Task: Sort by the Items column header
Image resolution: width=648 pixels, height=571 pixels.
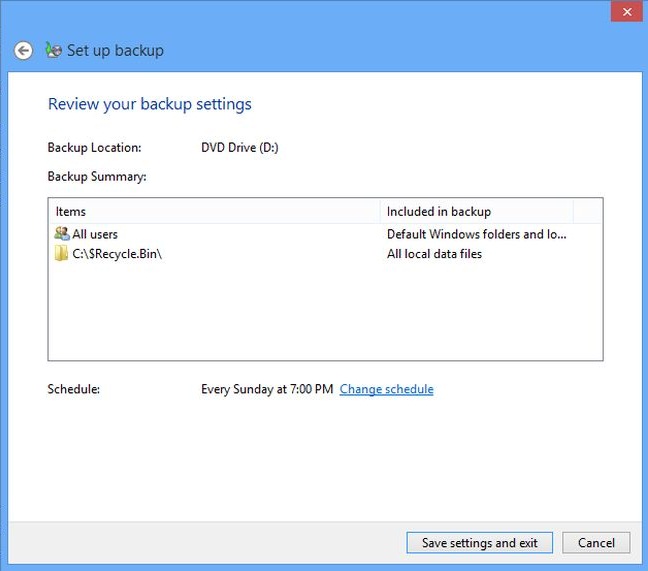Action: 214,212
